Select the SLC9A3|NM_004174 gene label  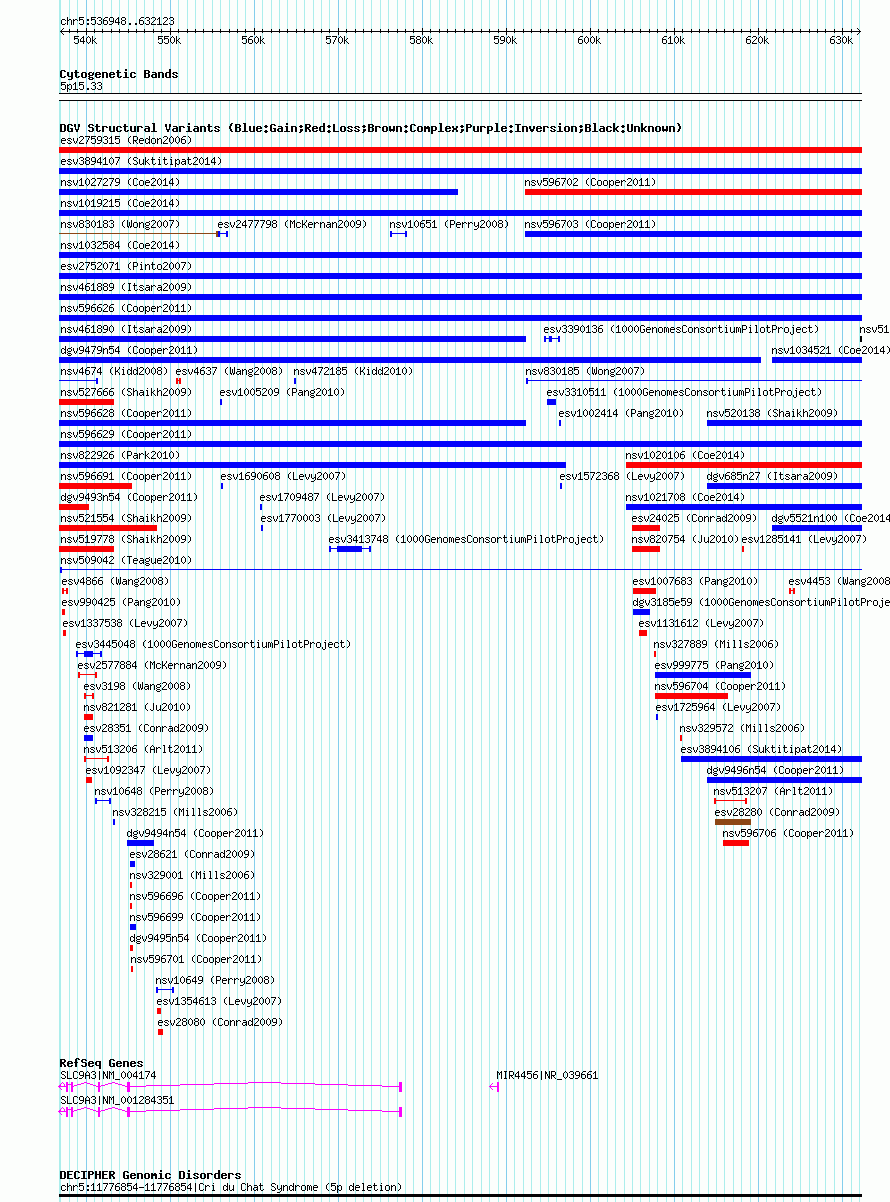107,1075
